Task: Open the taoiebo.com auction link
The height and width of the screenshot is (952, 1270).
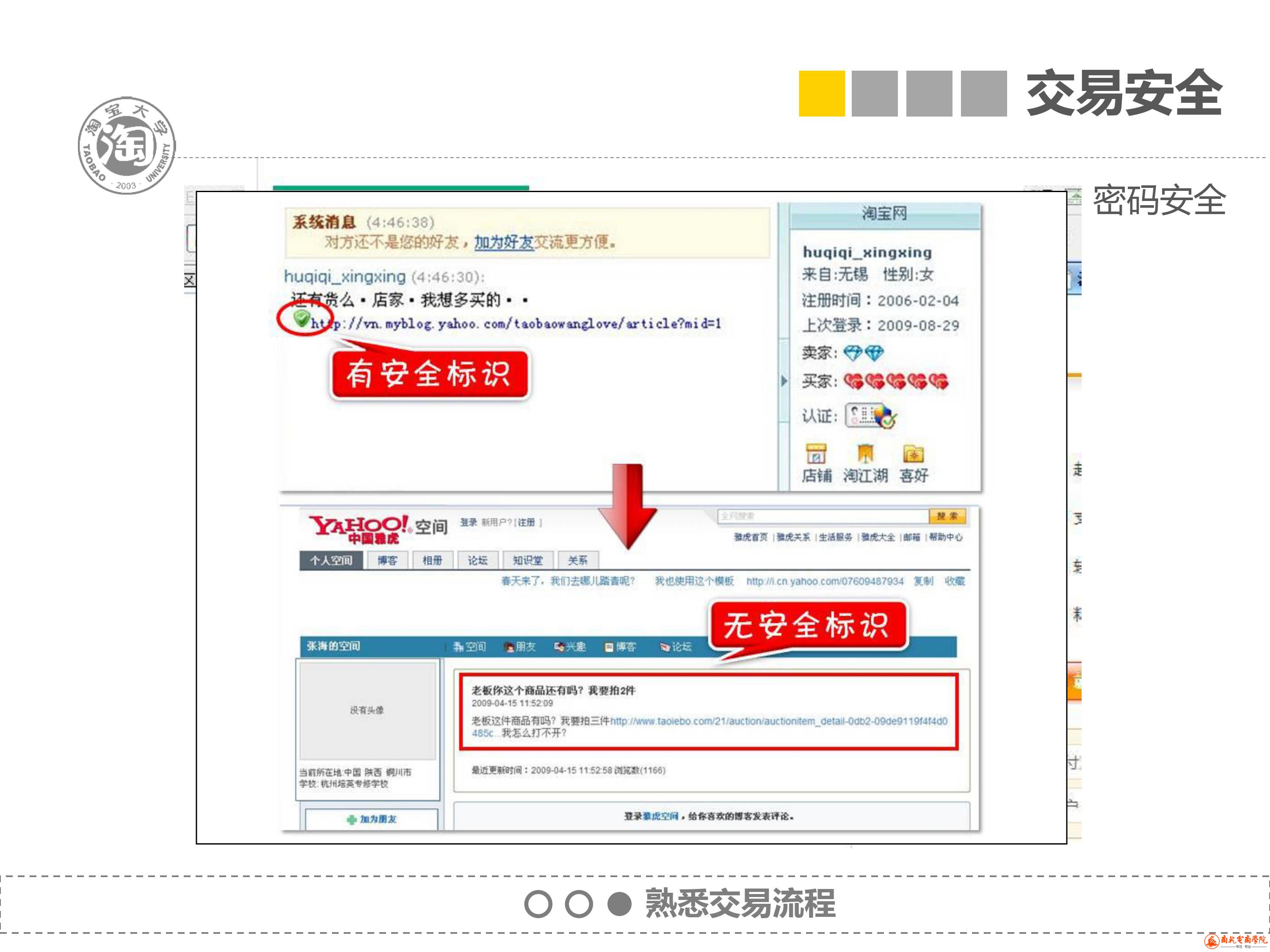Action: point(778,721)
